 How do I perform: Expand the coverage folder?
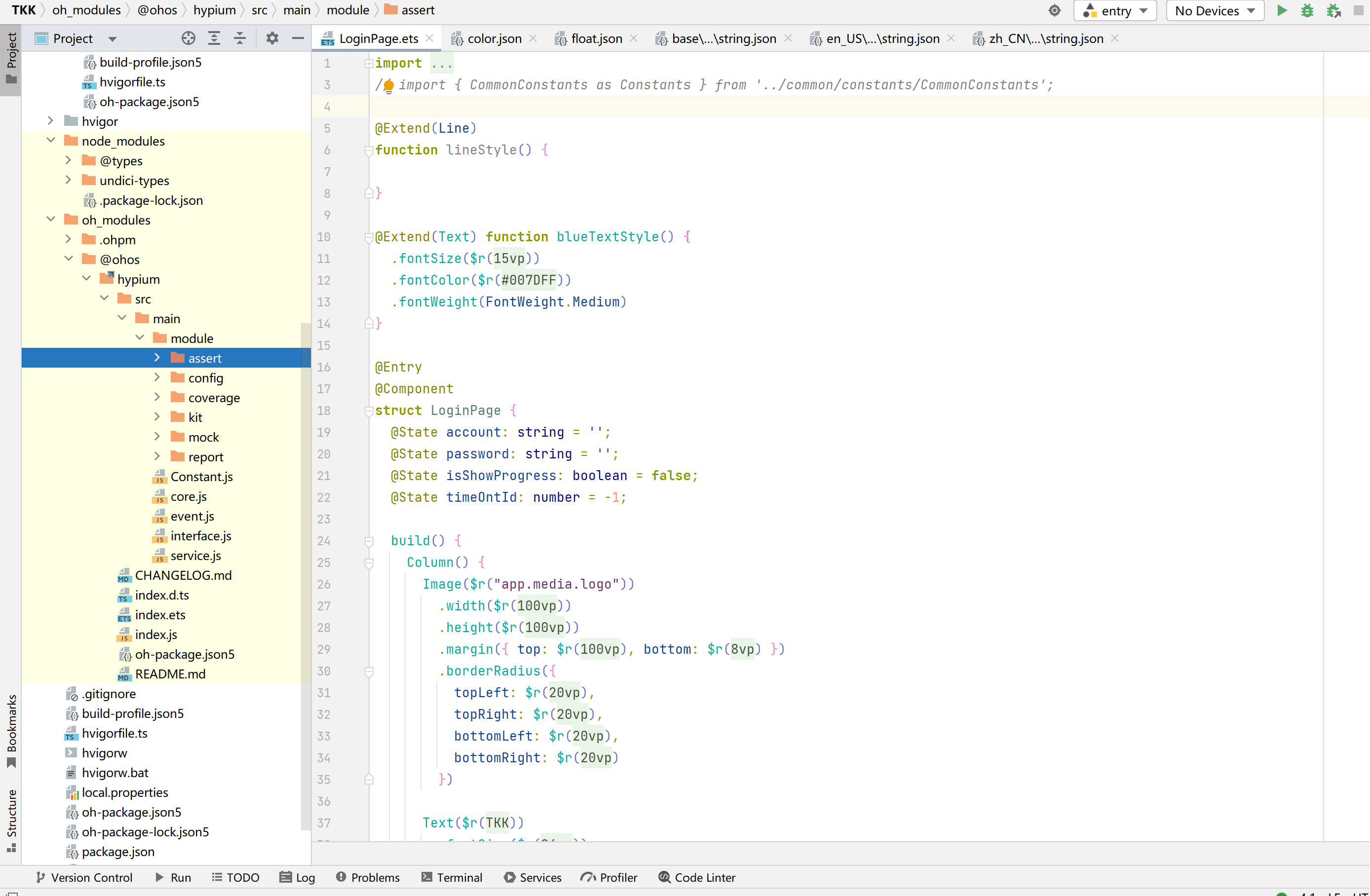pos(157,397)
